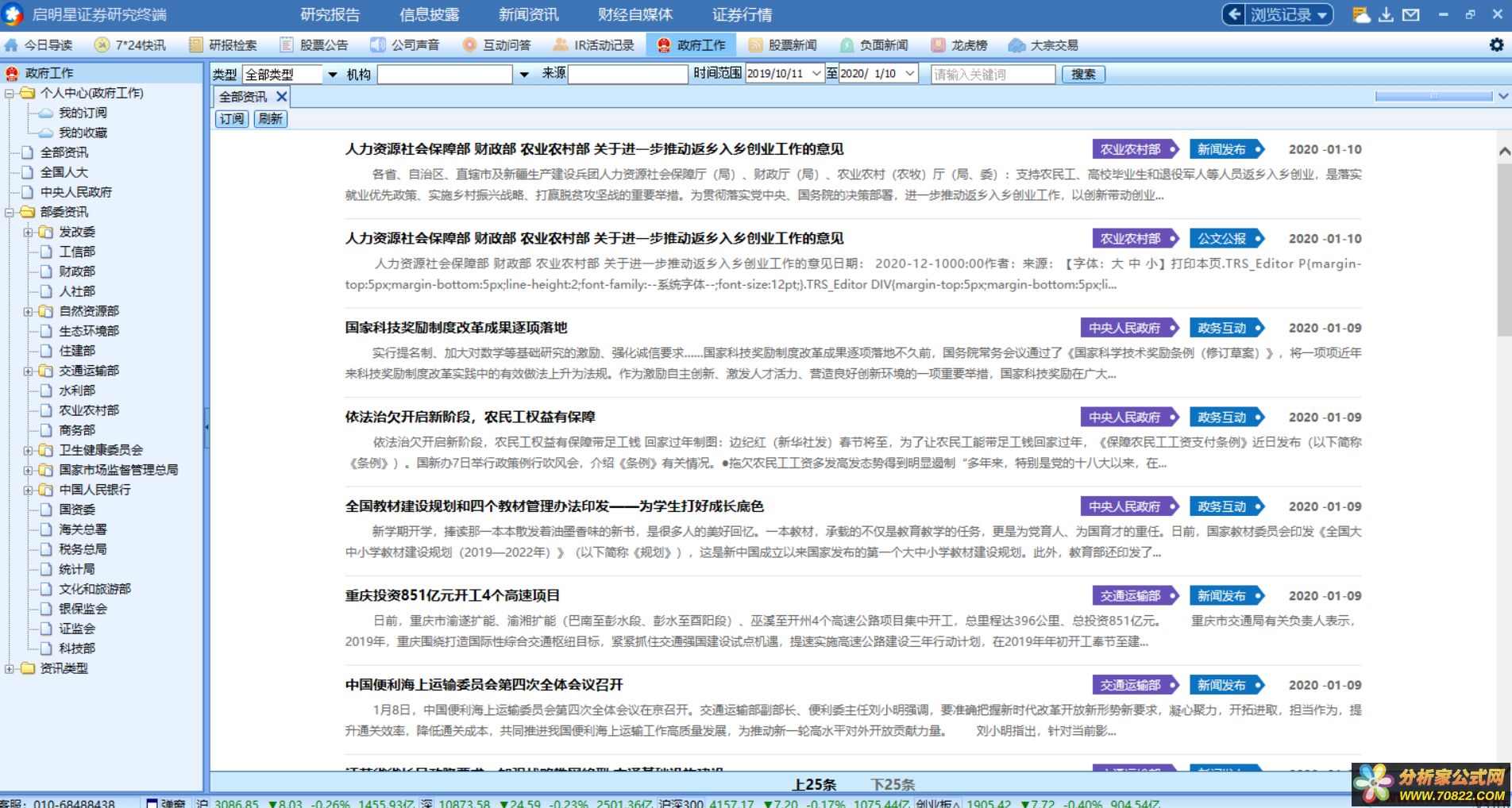Collapse 个人中心(政府工作) tree node
Image resolution: width=1512 pixels, height=808 pixels.
coord(9,93)
